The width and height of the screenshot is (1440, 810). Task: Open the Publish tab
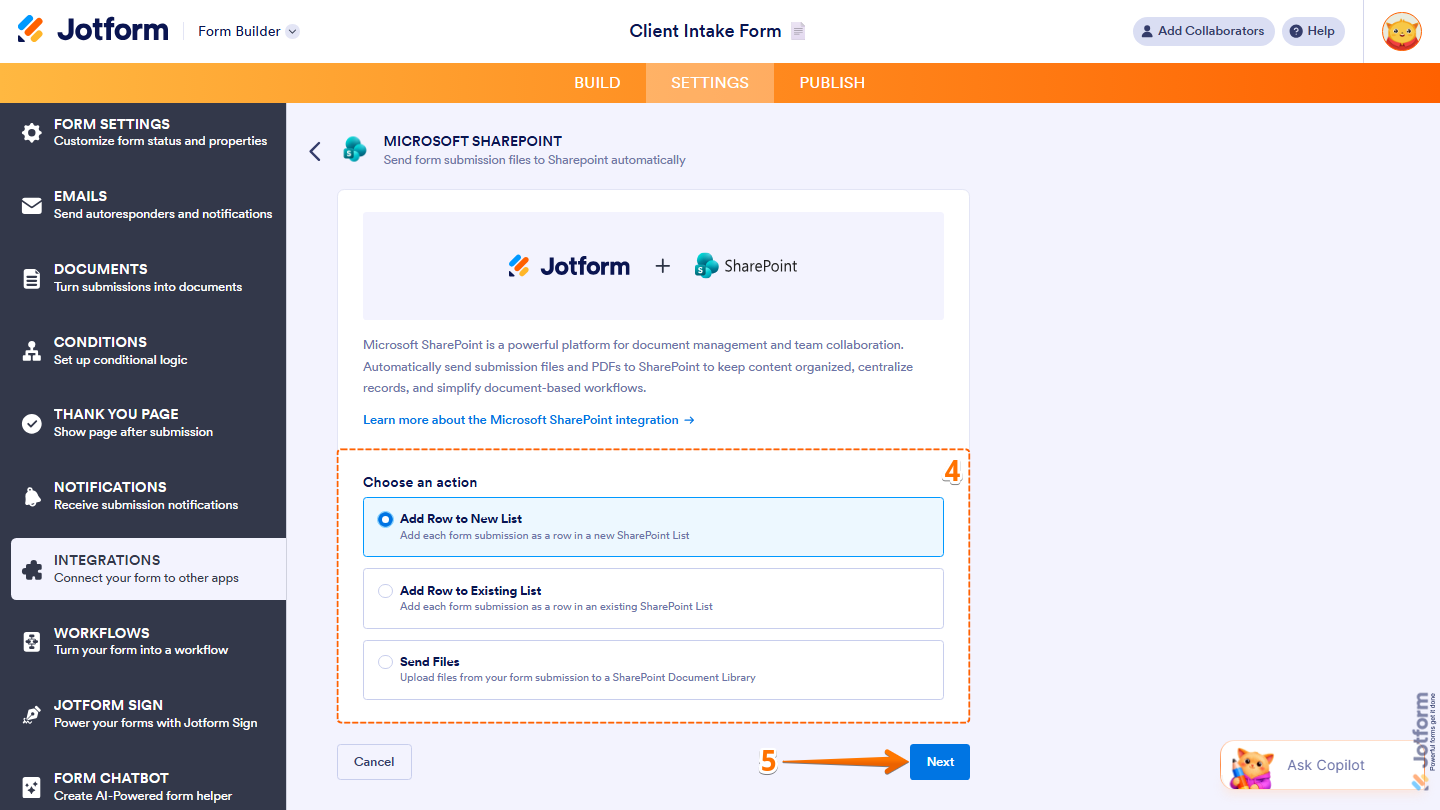831,83
